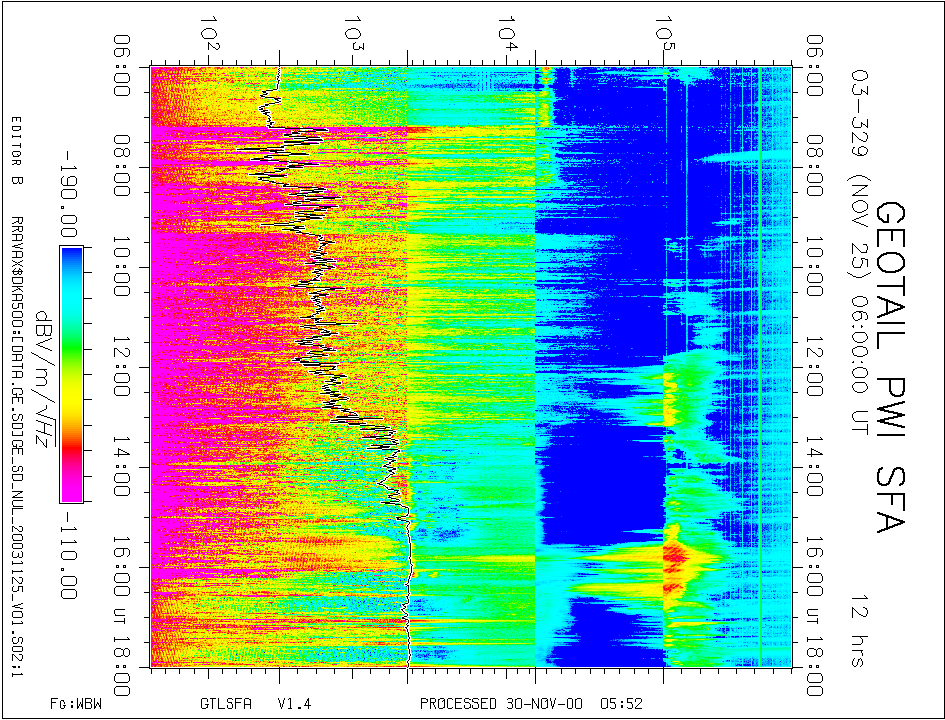Select the -190.00 color scale minimum label
The image size is (945, 720).
point(70,191)
